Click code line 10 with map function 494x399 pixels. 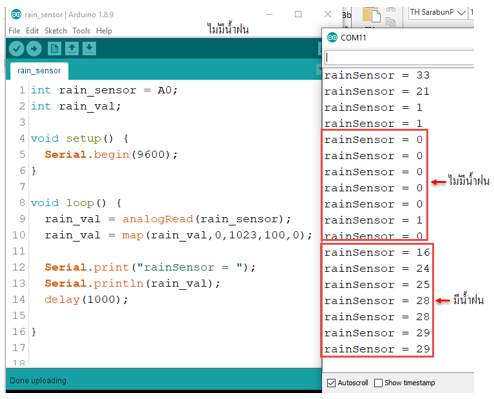click(x=179, y=235)
